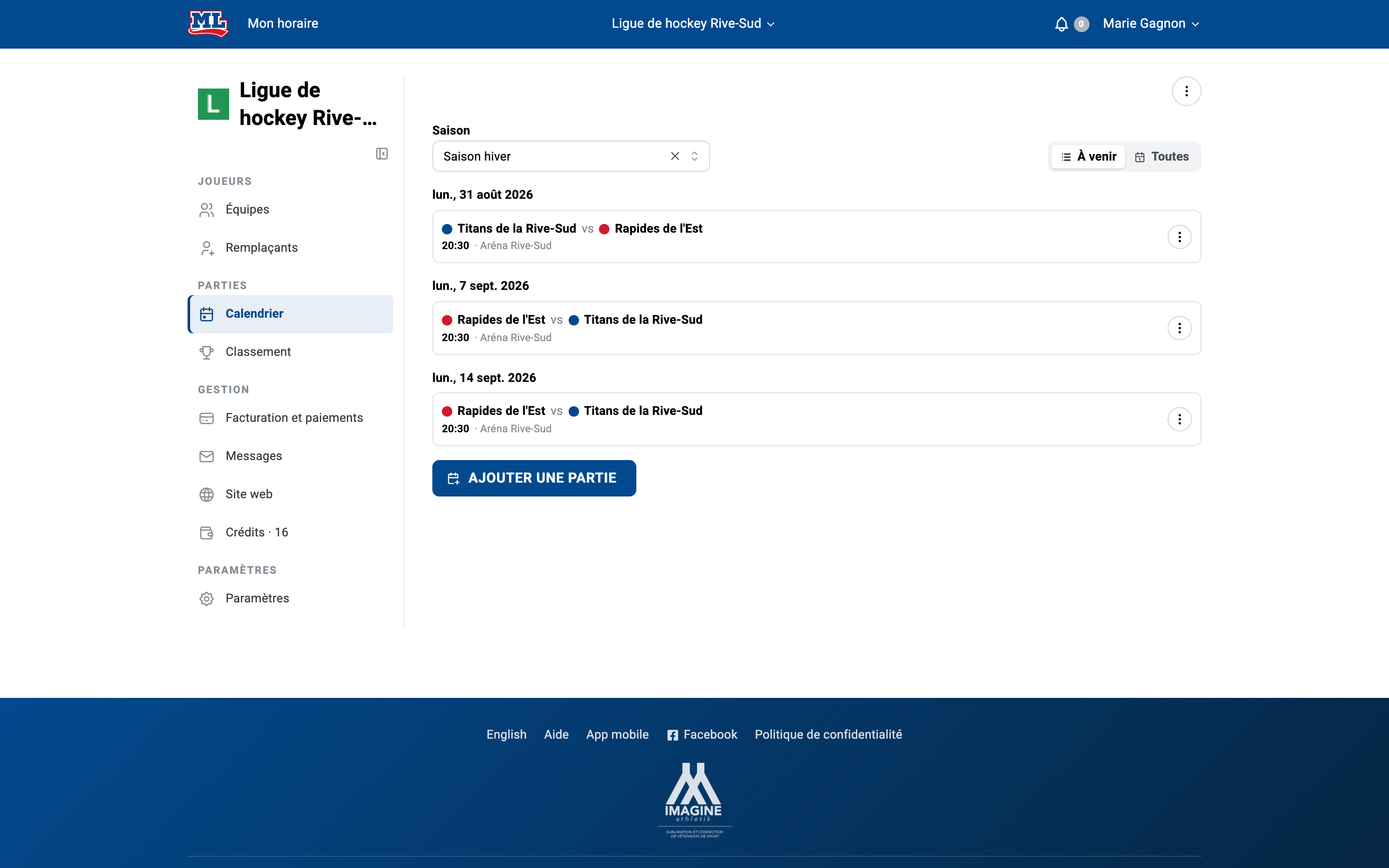Click the Équipes people icon
Screen dimensions: 1389x868
207,210
